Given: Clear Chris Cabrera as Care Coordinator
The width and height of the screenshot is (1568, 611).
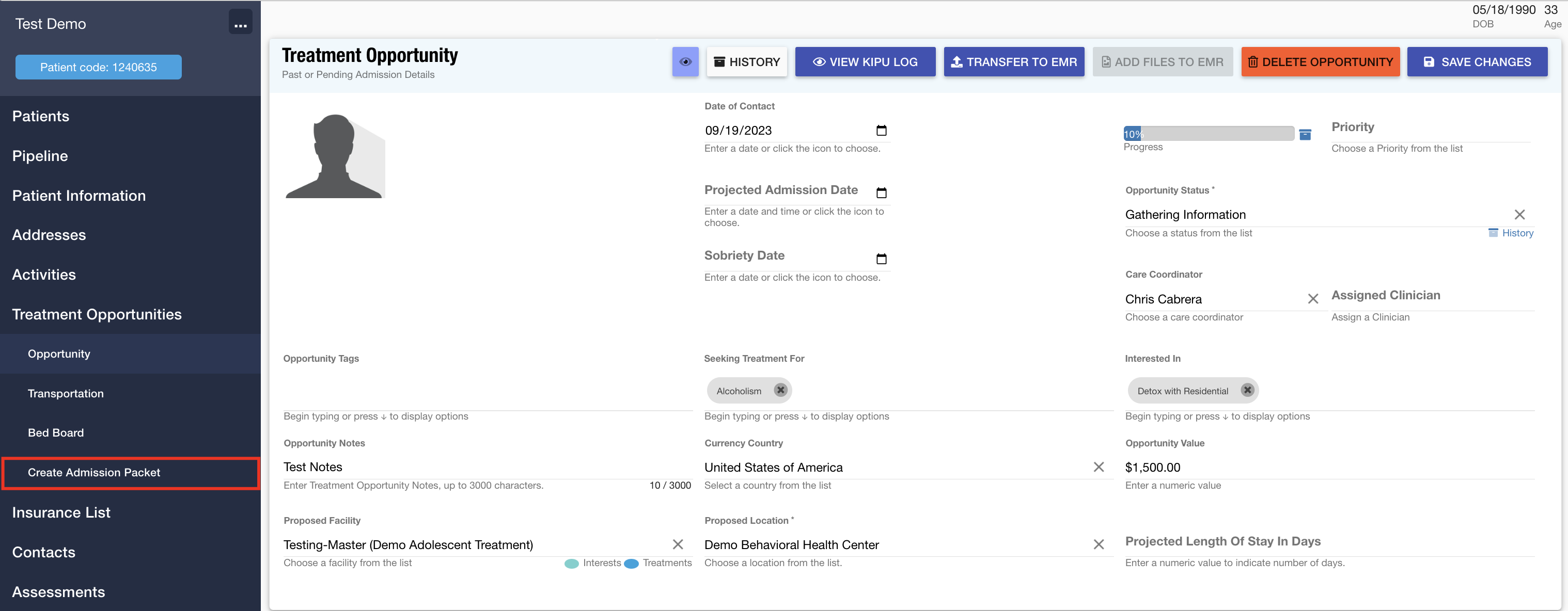Looking at the screenshot, I should 1313,298.
